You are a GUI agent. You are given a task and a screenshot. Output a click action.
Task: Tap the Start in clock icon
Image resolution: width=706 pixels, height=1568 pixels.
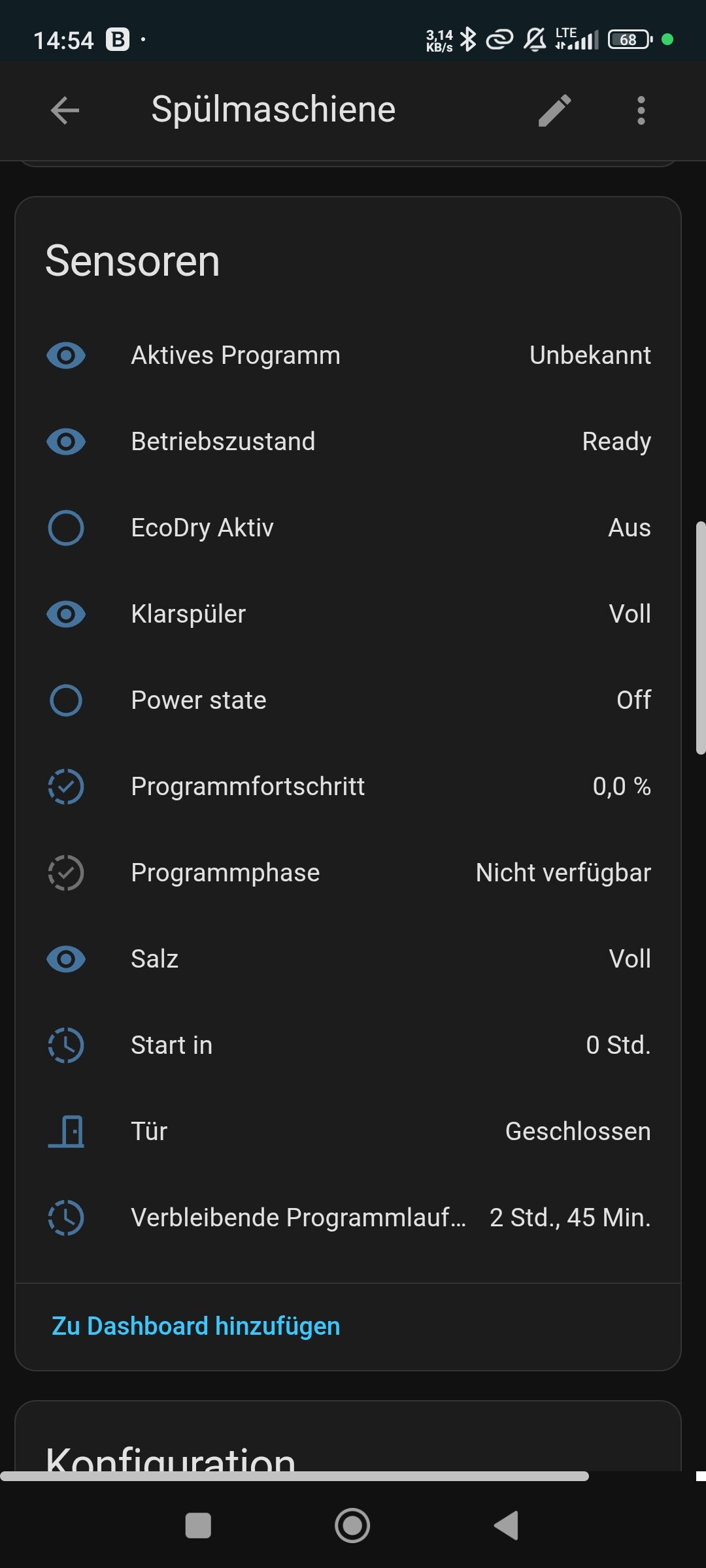coord(66,1045)
